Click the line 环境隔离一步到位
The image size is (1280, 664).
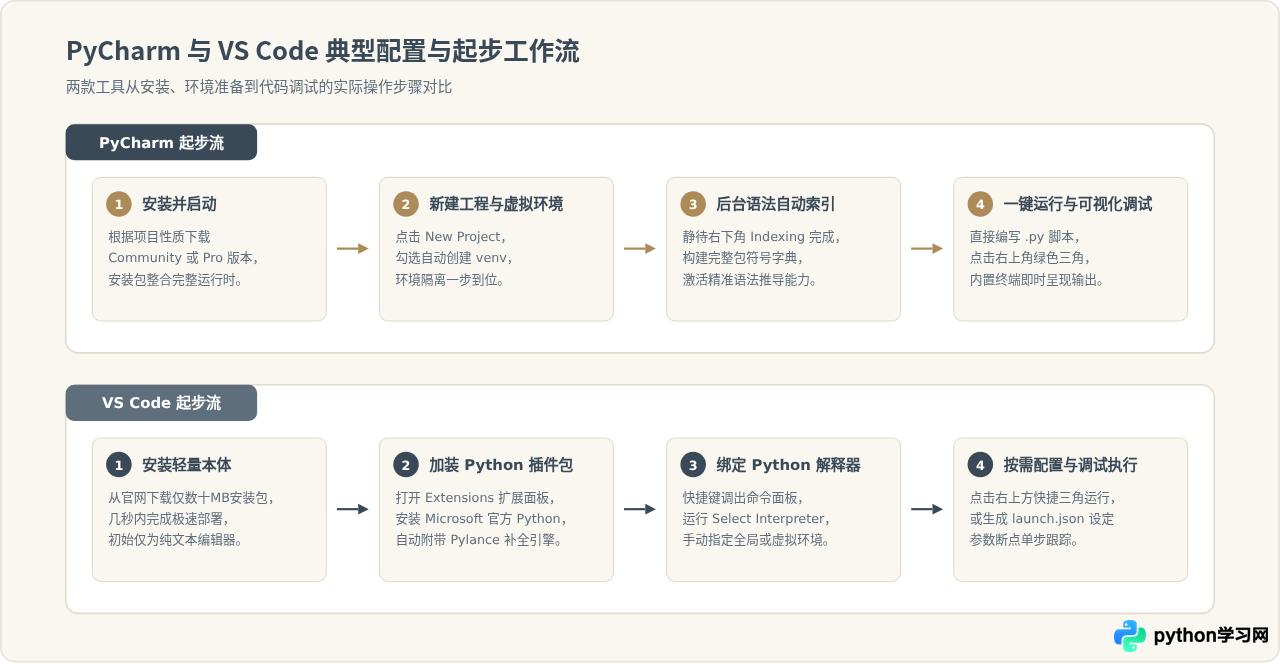450,279
